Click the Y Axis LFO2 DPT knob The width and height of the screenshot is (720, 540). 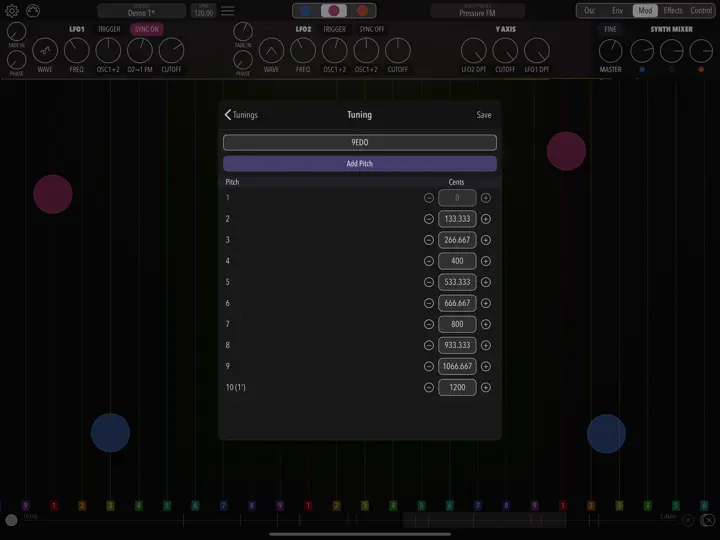473,51
